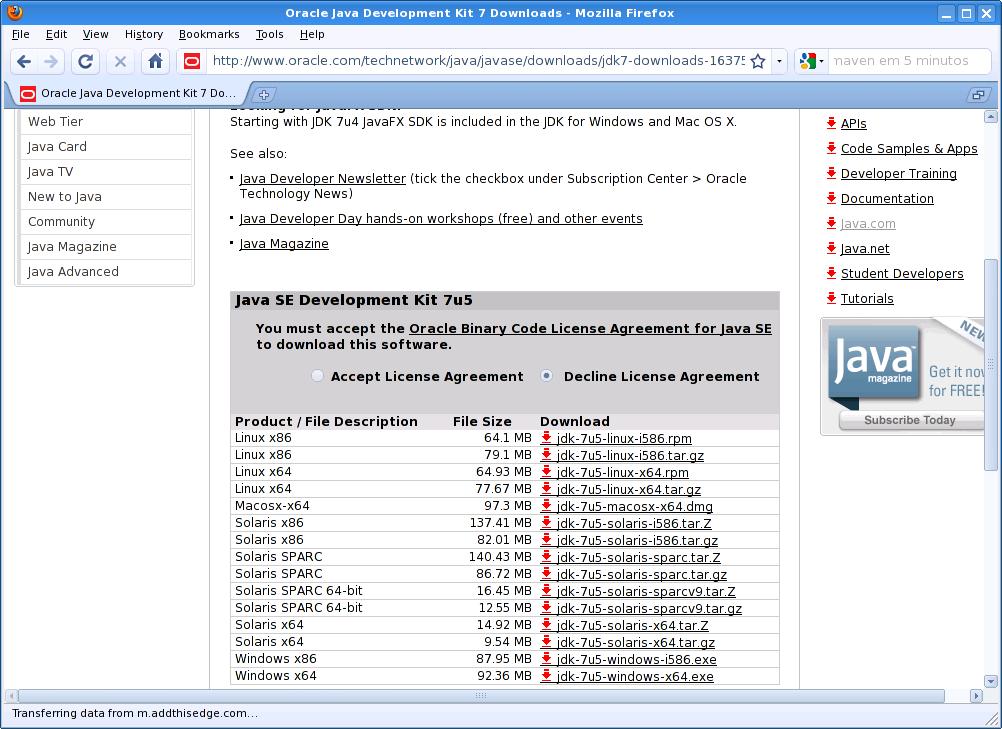Viewport: 1002px width, 729px height.
Task: Click download icon for jdk-7u5-windows-x64.exe
Action: [x=546, y=675]
